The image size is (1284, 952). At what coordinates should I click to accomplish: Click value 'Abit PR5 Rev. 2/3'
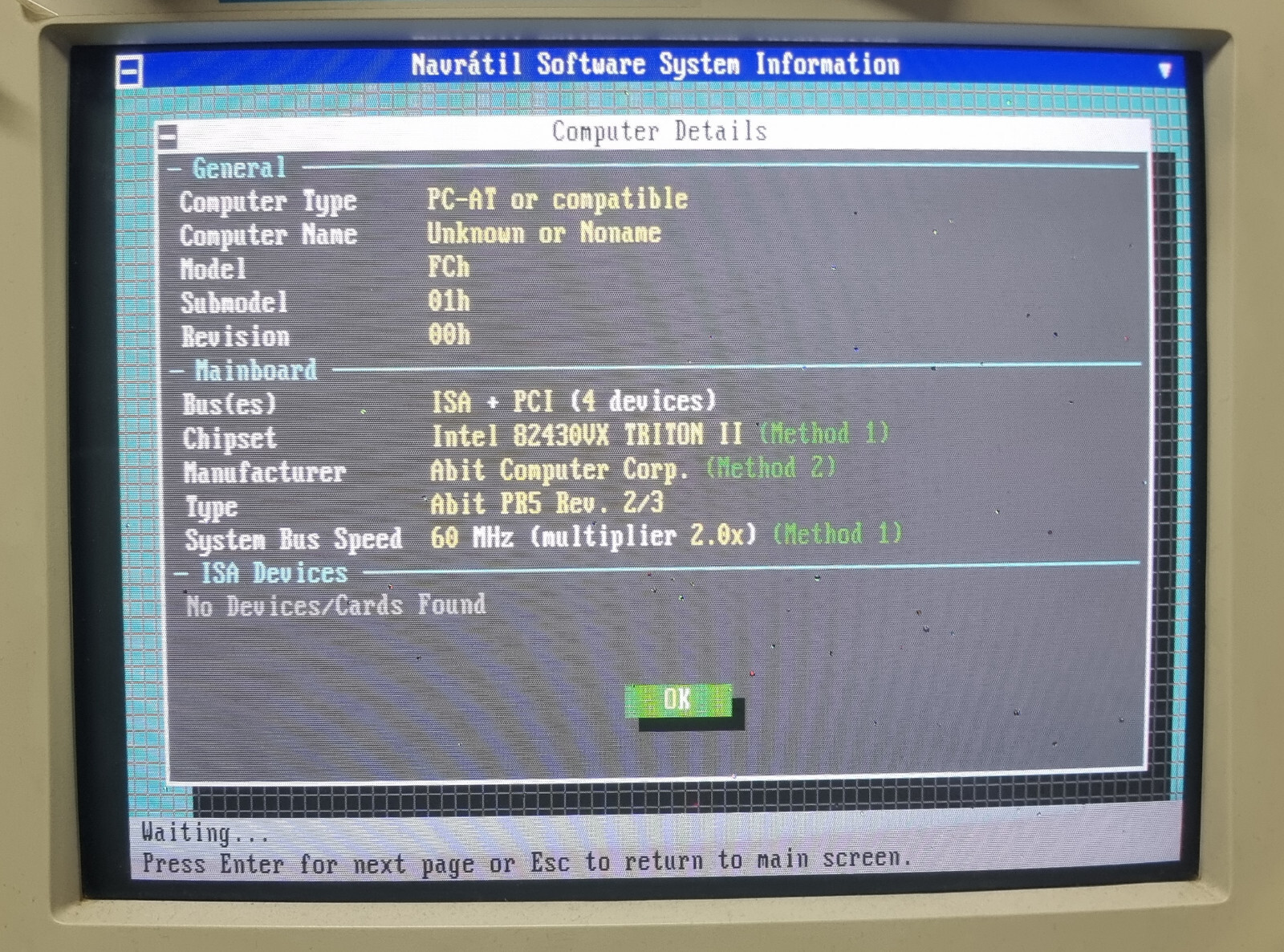pyautogui.click(x=547, y=503)
